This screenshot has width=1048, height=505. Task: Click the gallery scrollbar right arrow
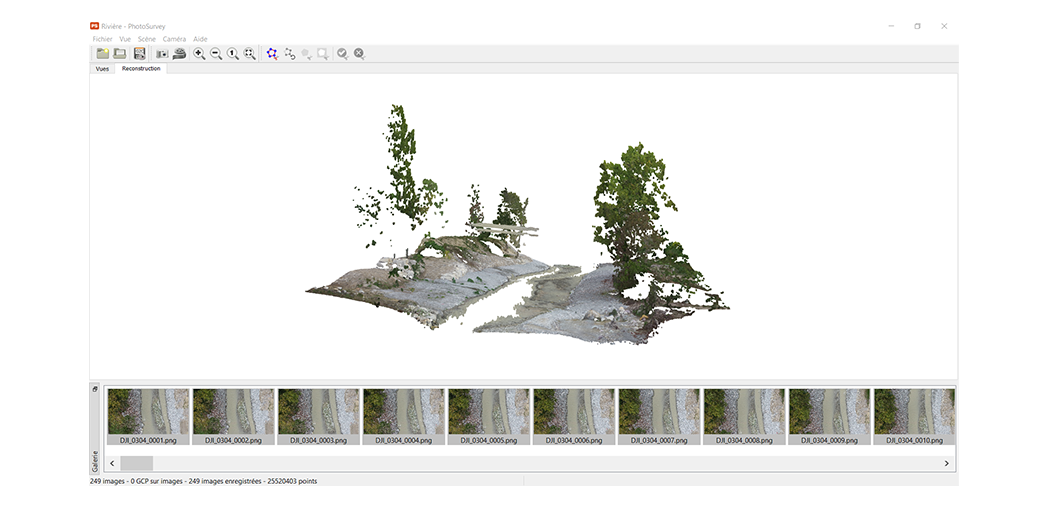(x=946, y=463)
